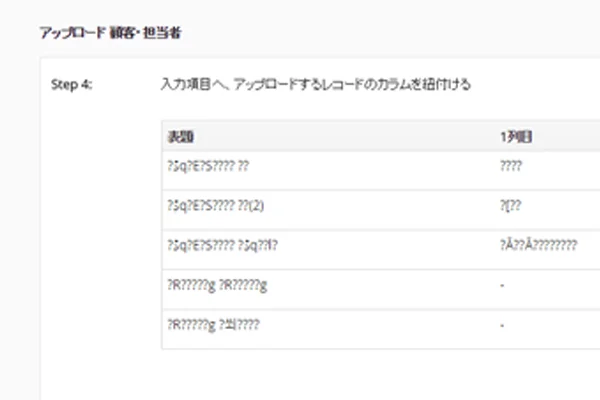Select the "1列目" column header

point(514,136)
